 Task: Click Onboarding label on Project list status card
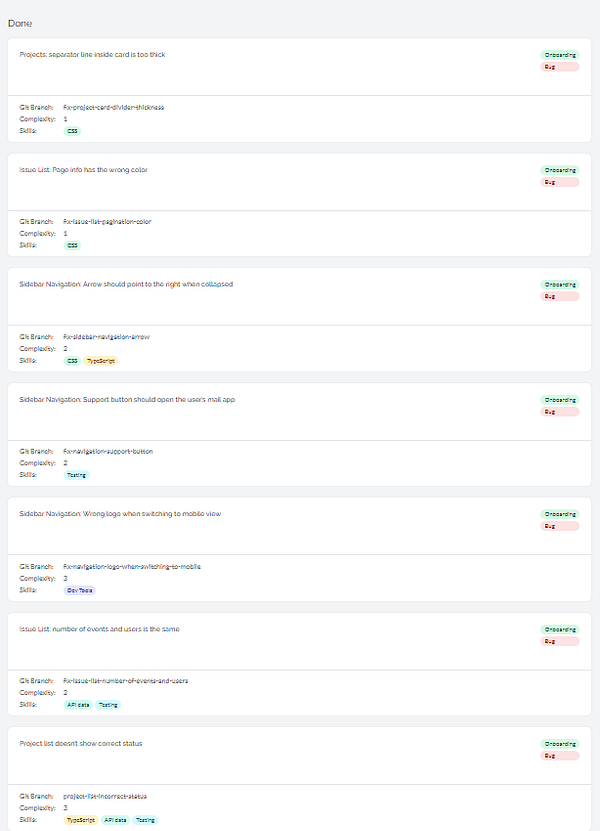coord(559,744)
